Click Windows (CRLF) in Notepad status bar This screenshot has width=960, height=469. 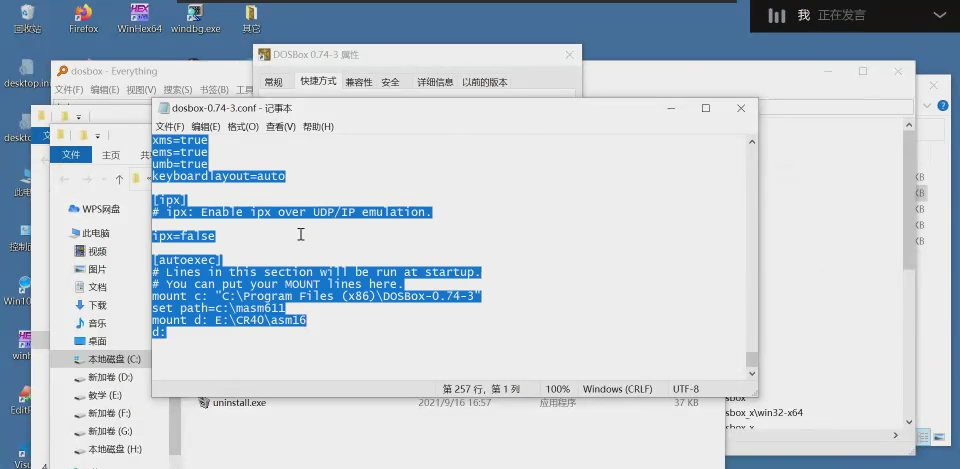[617, 389]
